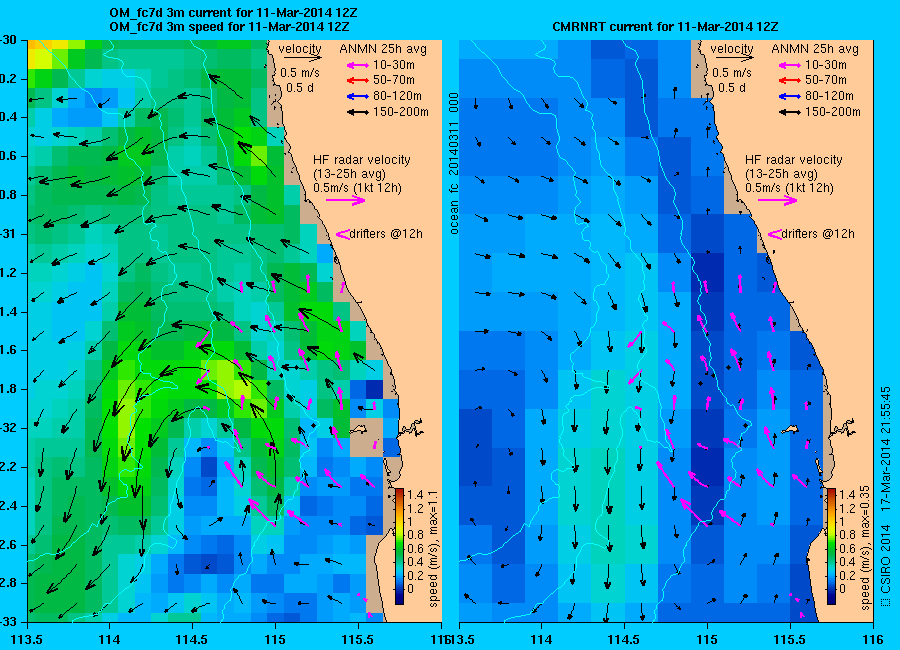Screen dimensions: 900x650
Task: Click the title 'OM_fc7d 3m current for 11-Mar-2014 12Z'
Action: click(x=233, y=13)
